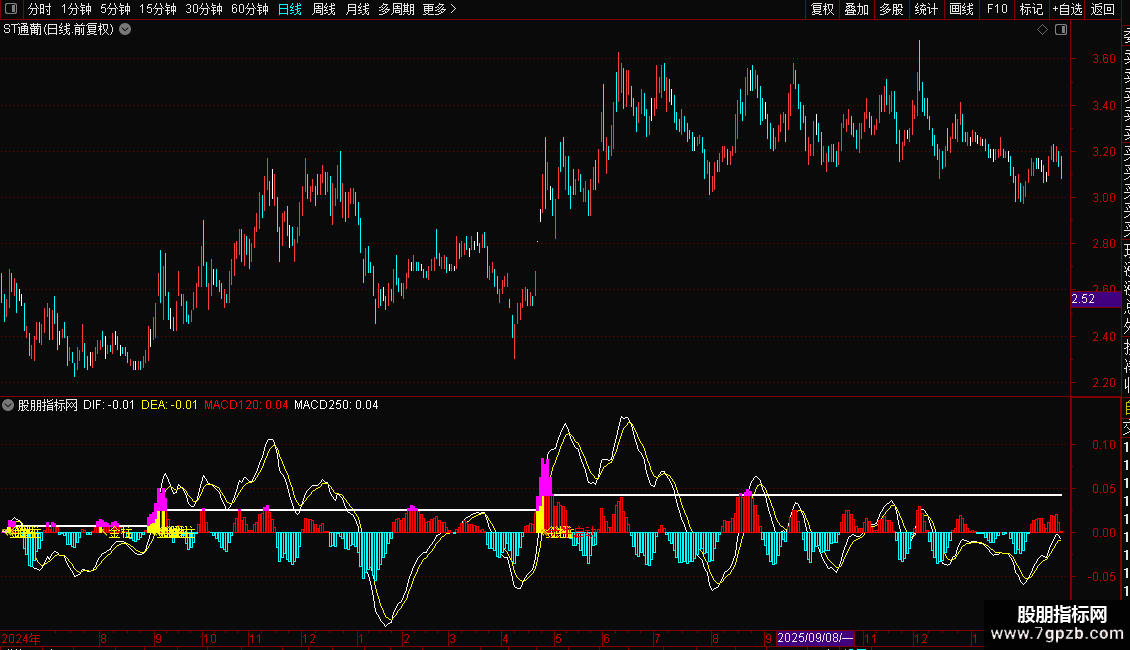This screenshot has height=650, width=1130.
Task: Expand the 更多 periods menu
Action: [x=439, y=9]
